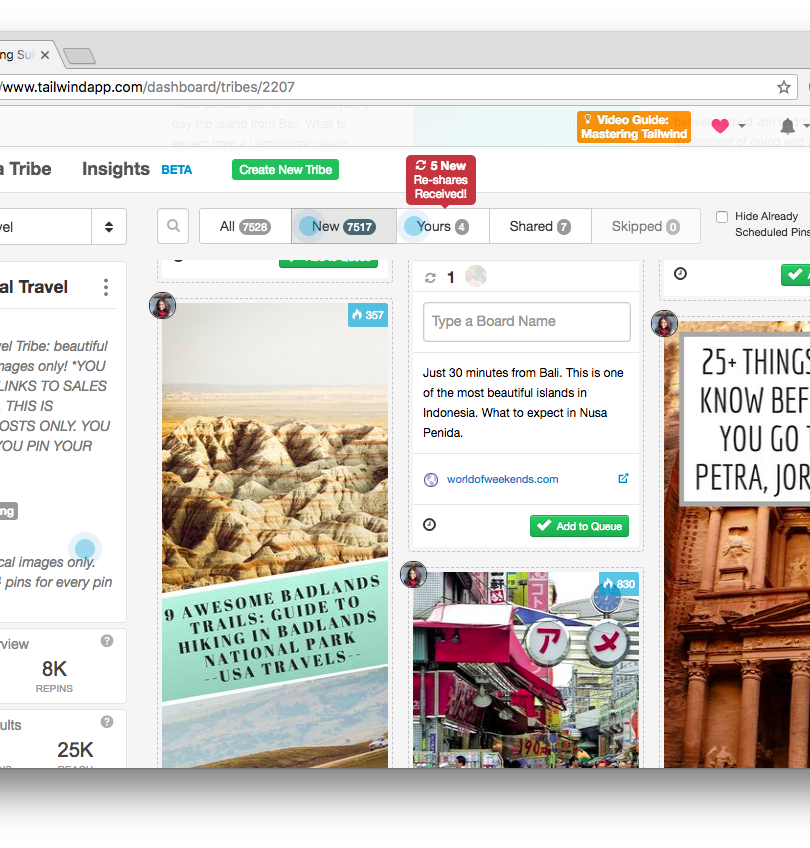Close the browser tab
The height and width of the screenshot is (848, 810).
45,55
